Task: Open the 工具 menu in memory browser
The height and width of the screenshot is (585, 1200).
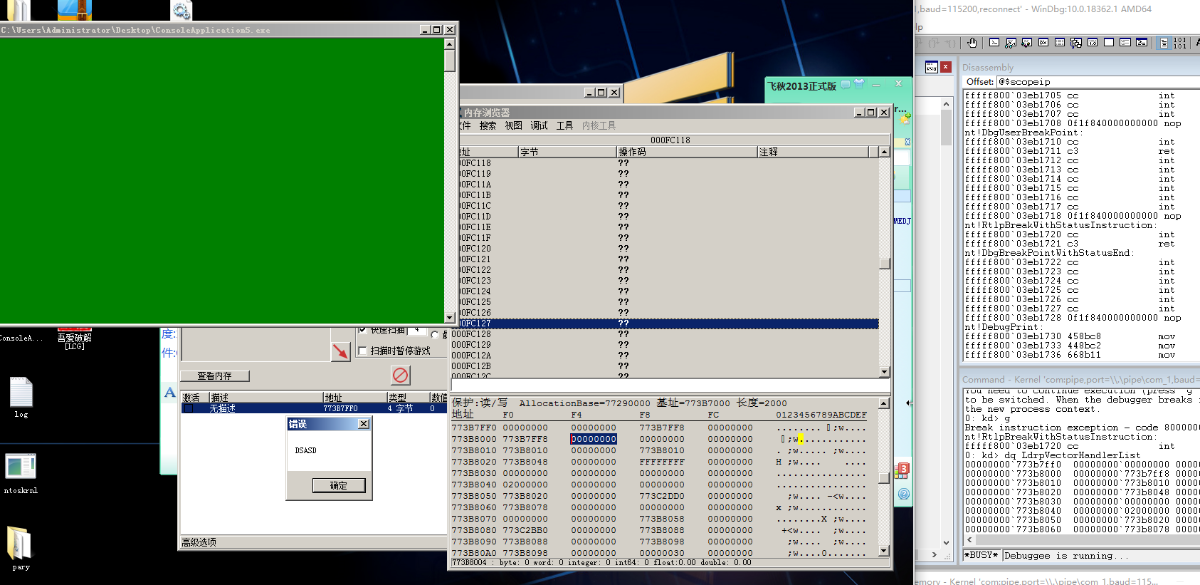Action: 565,126
